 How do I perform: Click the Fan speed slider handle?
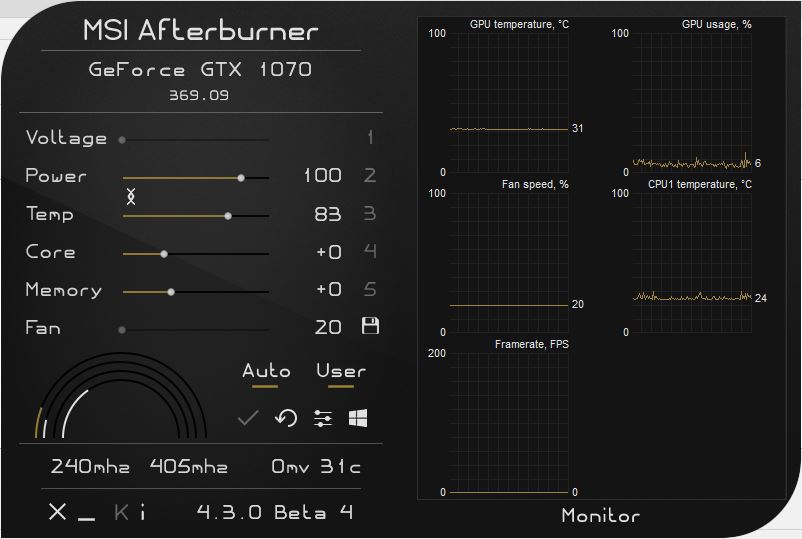click(x=122, y=330)
